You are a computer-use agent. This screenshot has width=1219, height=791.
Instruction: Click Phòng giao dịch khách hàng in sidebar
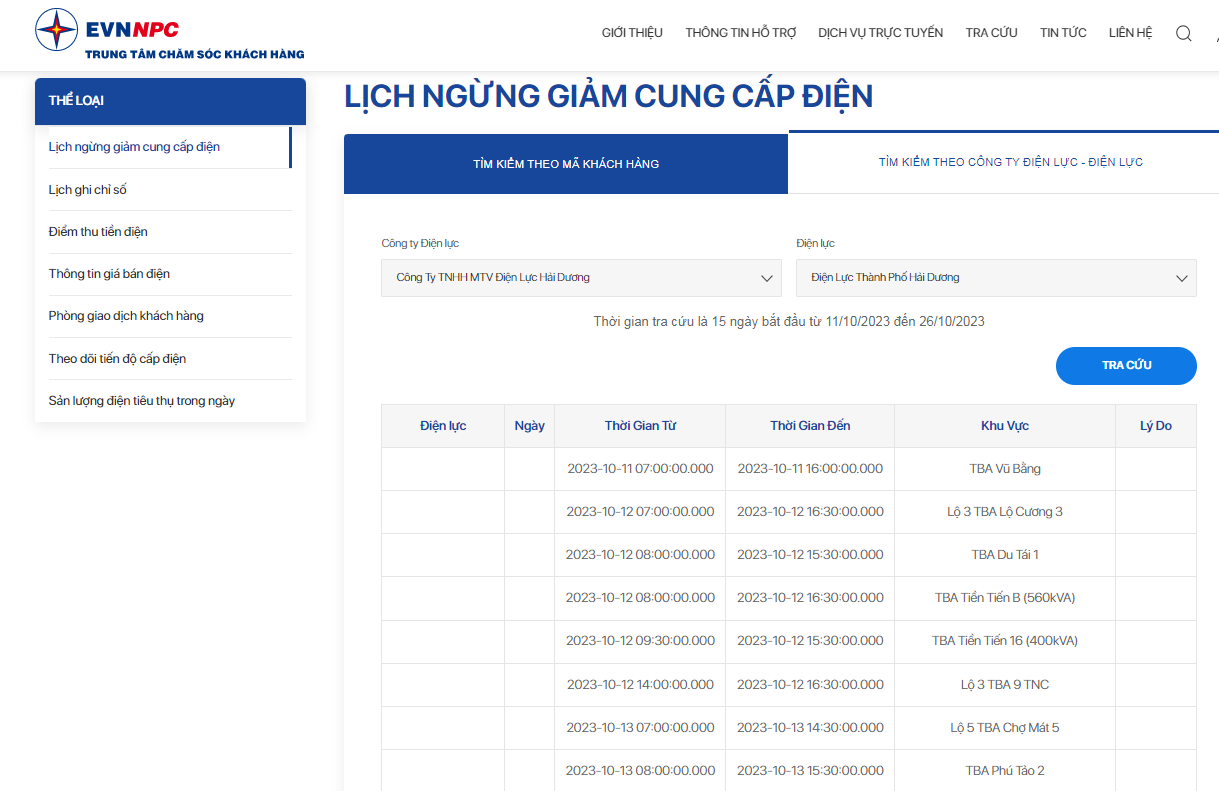[126, 316]
